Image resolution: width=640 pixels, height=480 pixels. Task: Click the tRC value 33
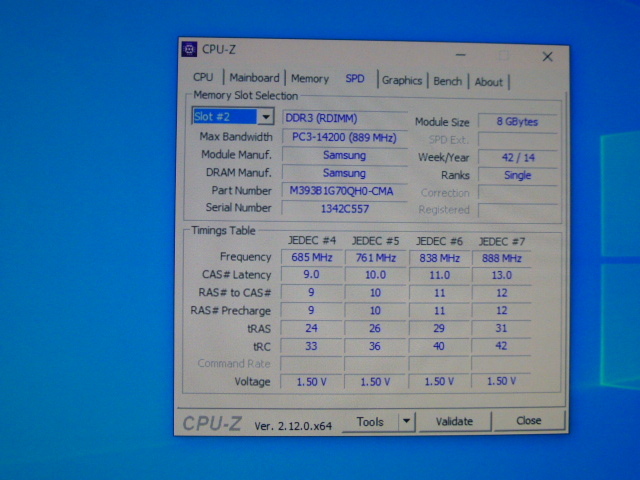click(311, 346)
